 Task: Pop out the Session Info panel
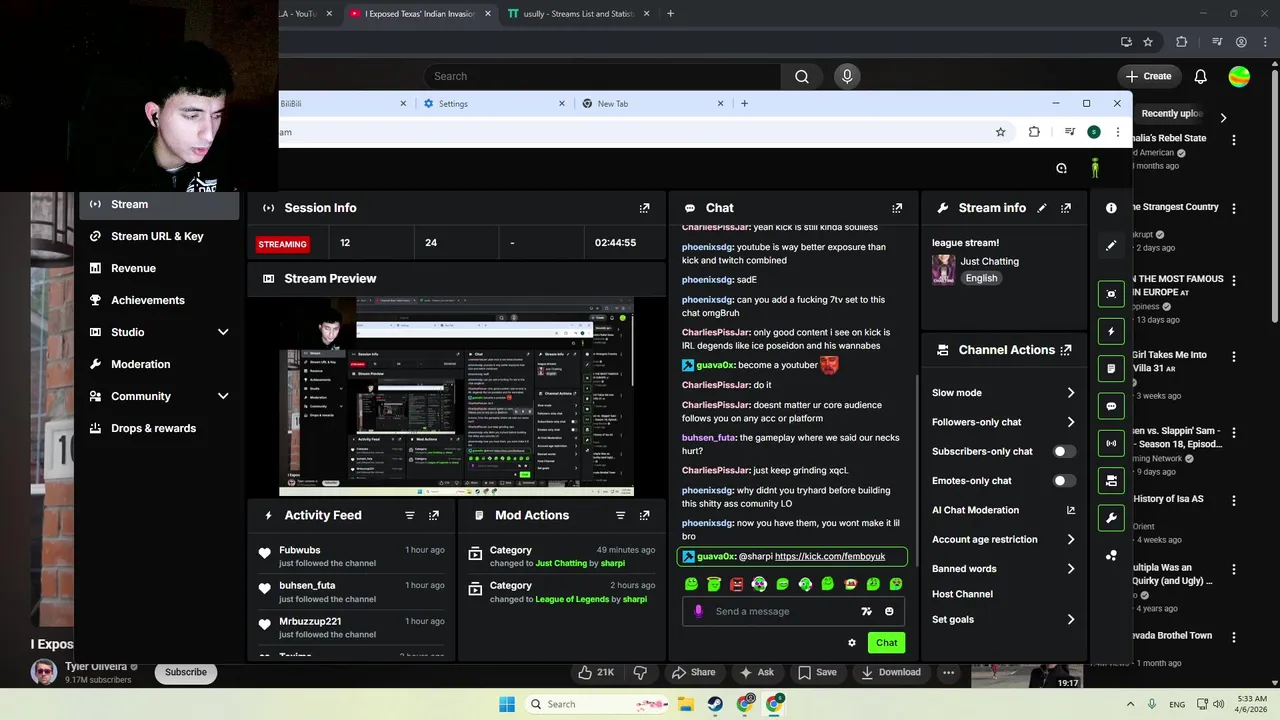pyautogui.click(x=644, y=208)
